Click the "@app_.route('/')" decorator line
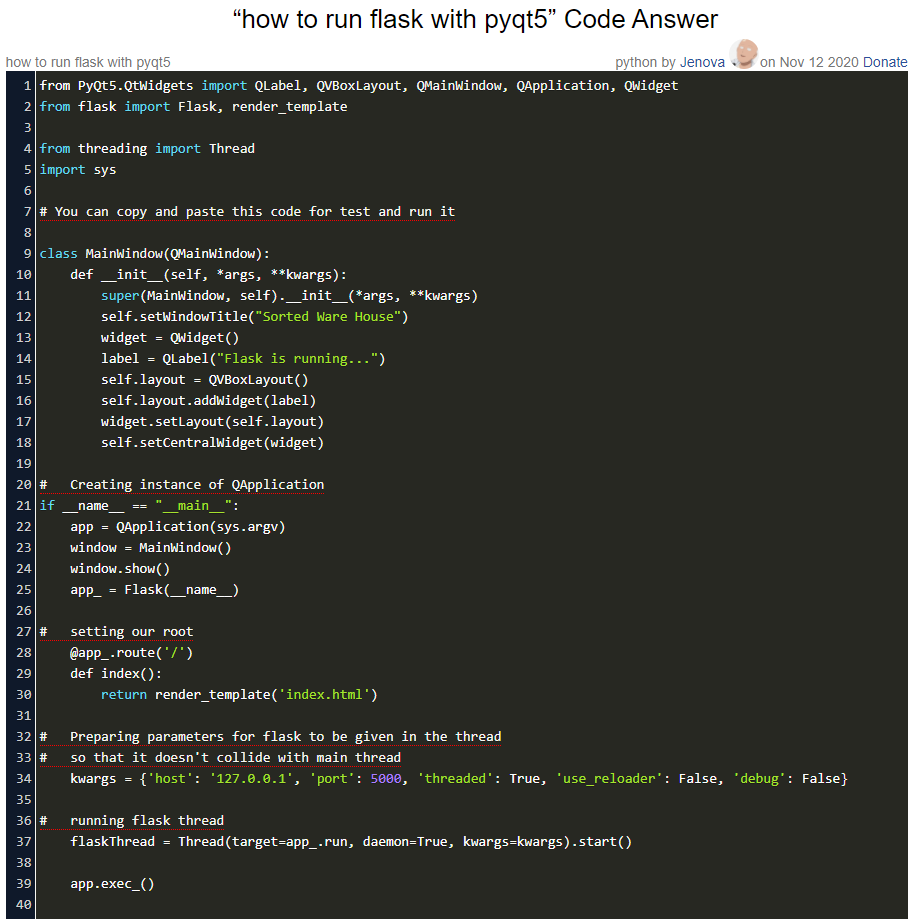 click(131, 653)
